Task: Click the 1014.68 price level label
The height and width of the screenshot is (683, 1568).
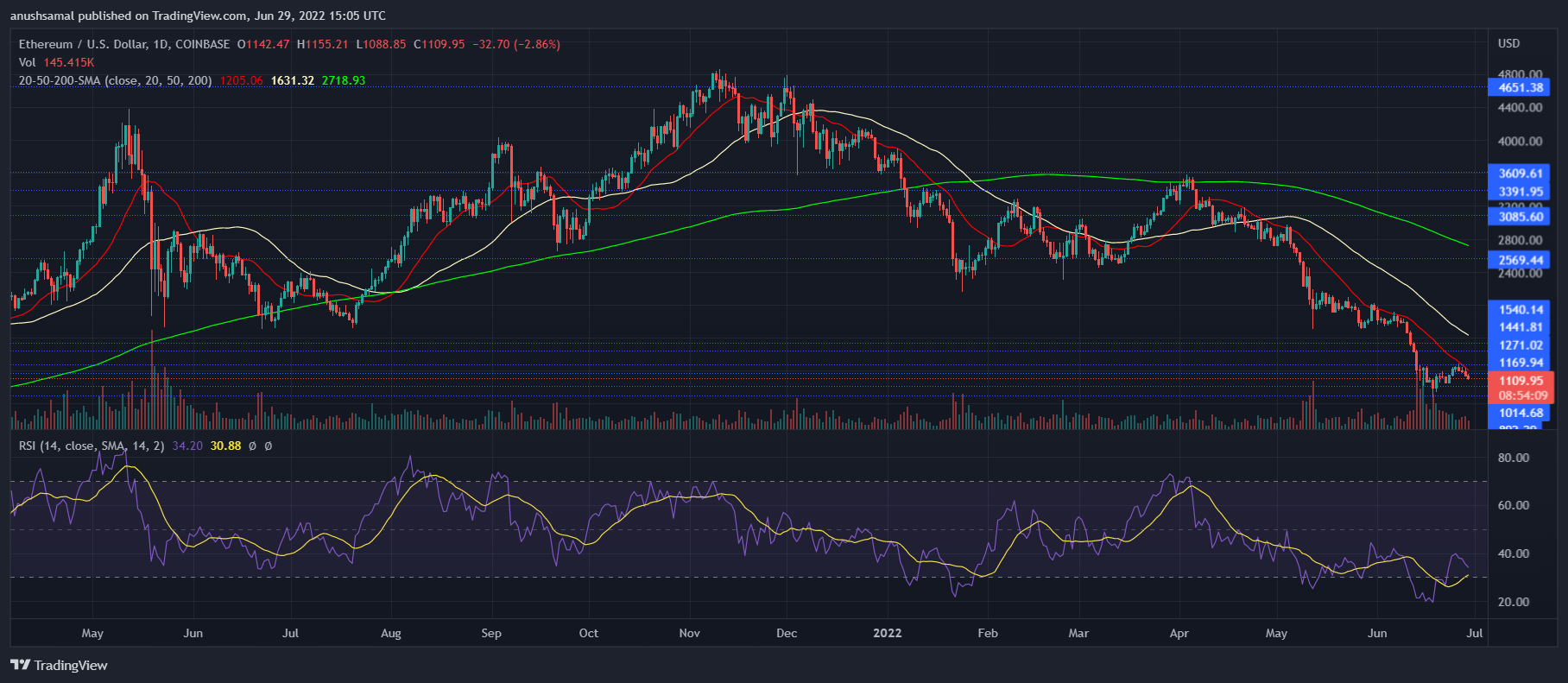Action: (1521, 413)
